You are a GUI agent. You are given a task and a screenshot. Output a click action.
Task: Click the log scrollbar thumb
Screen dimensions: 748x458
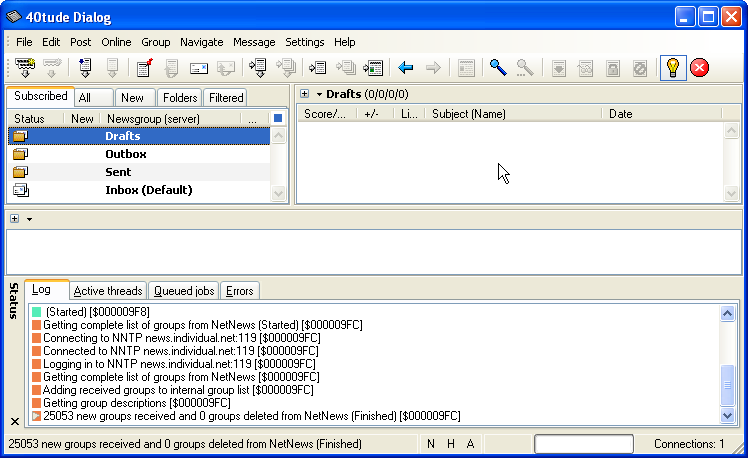tap(727, 385)
